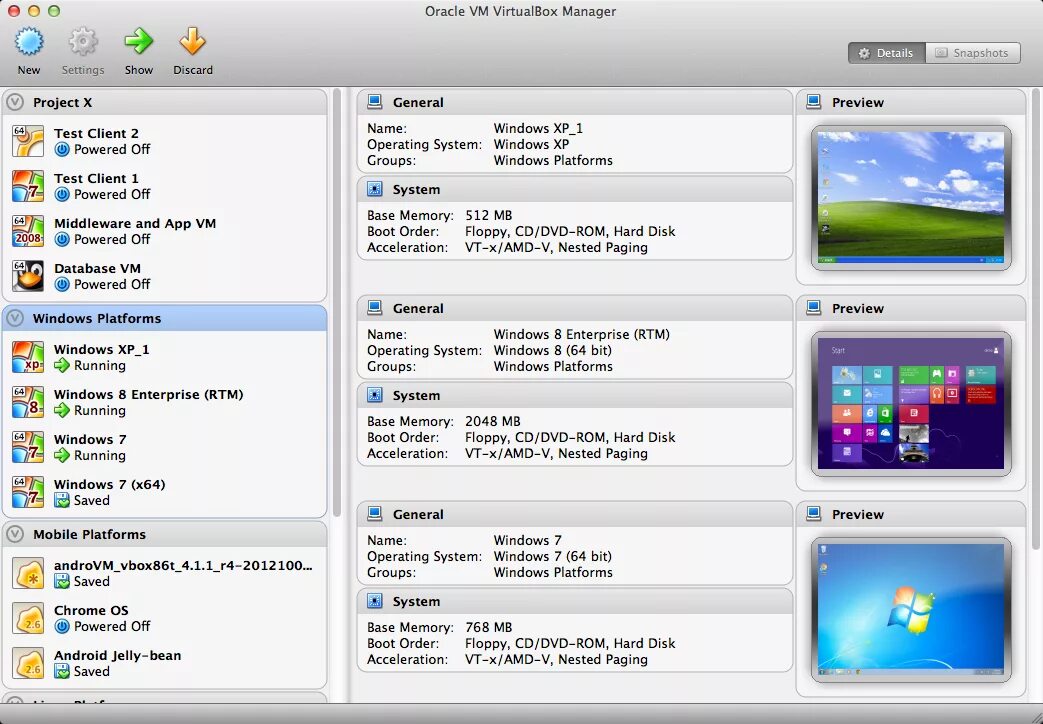Select Android Jelly-bean entry
This screenshot has height=724, width=1043.
165,663
